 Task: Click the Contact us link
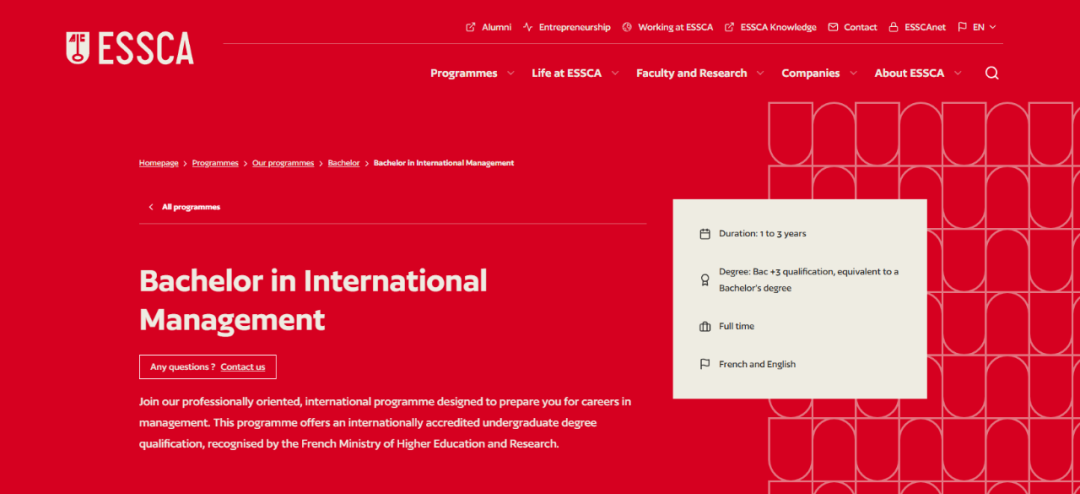coord(242,367)
